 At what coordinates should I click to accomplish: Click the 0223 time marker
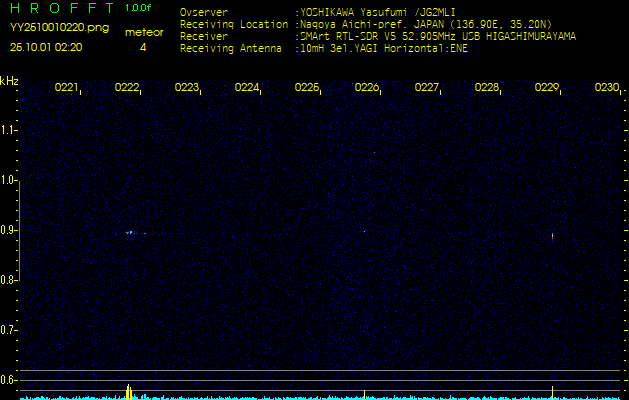(x=187, y=87)
